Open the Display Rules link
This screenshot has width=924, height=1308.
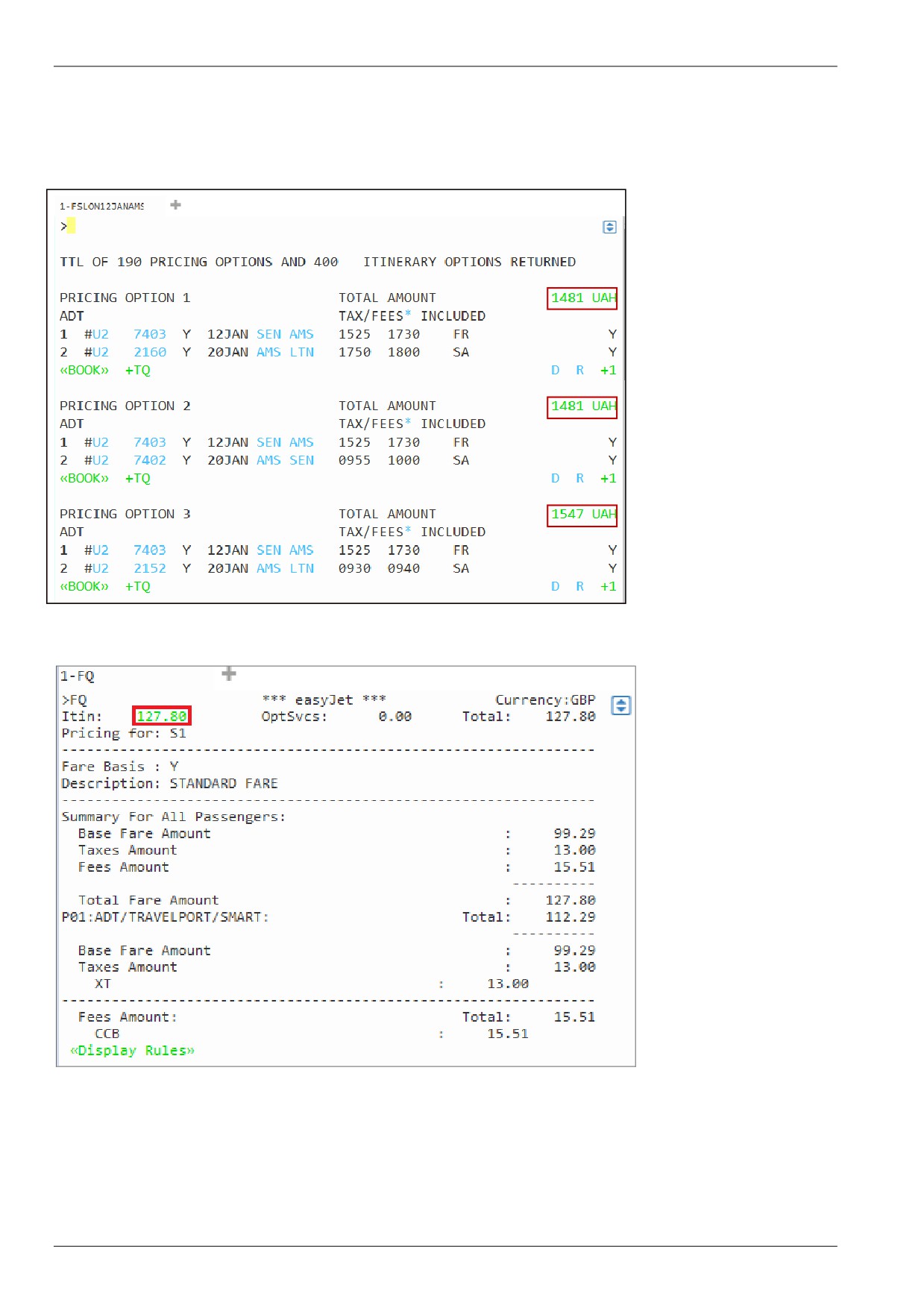coord(133,1051)
